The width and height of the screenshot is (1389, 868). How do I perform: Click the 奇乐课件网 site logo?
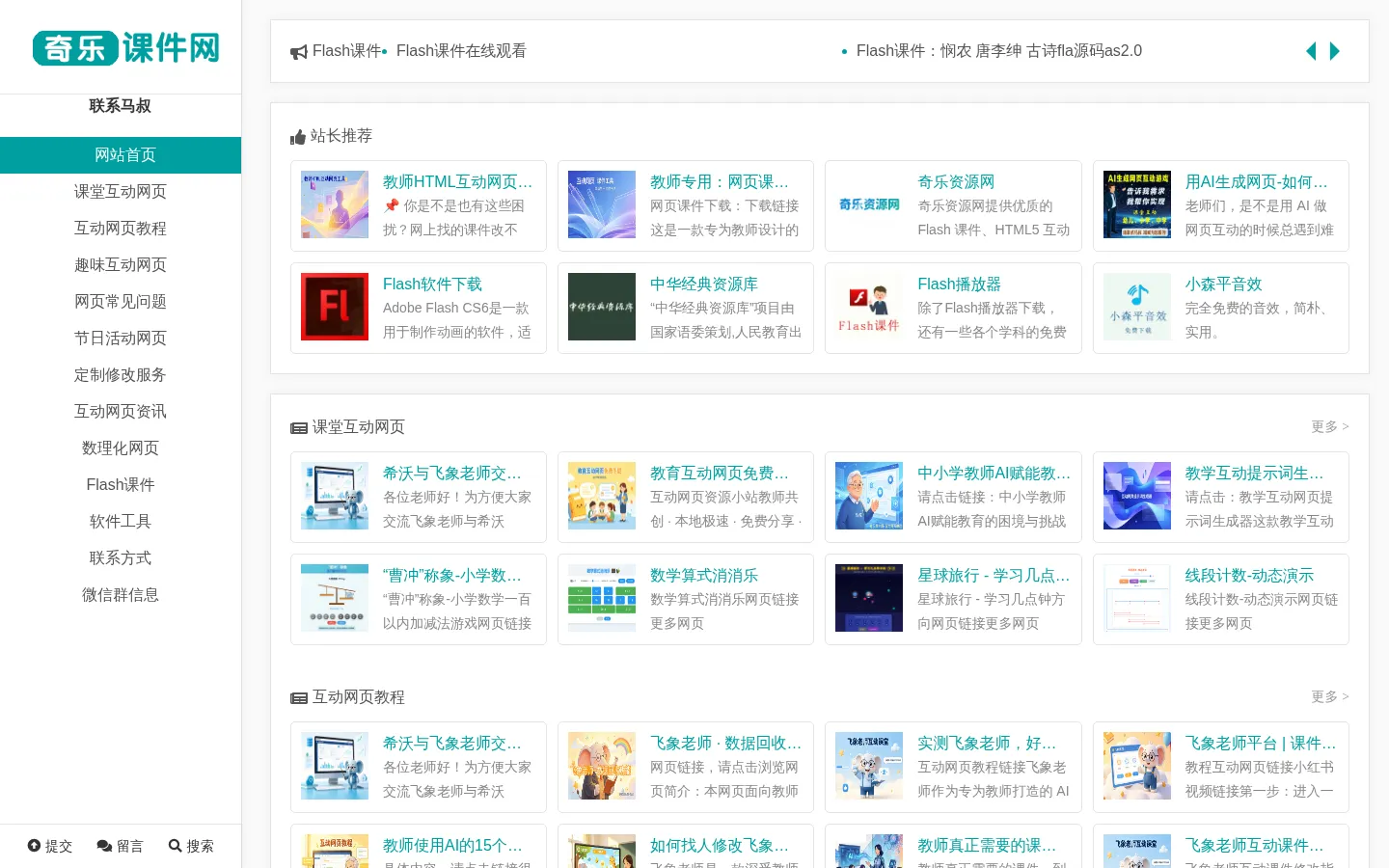click(125, 48)
